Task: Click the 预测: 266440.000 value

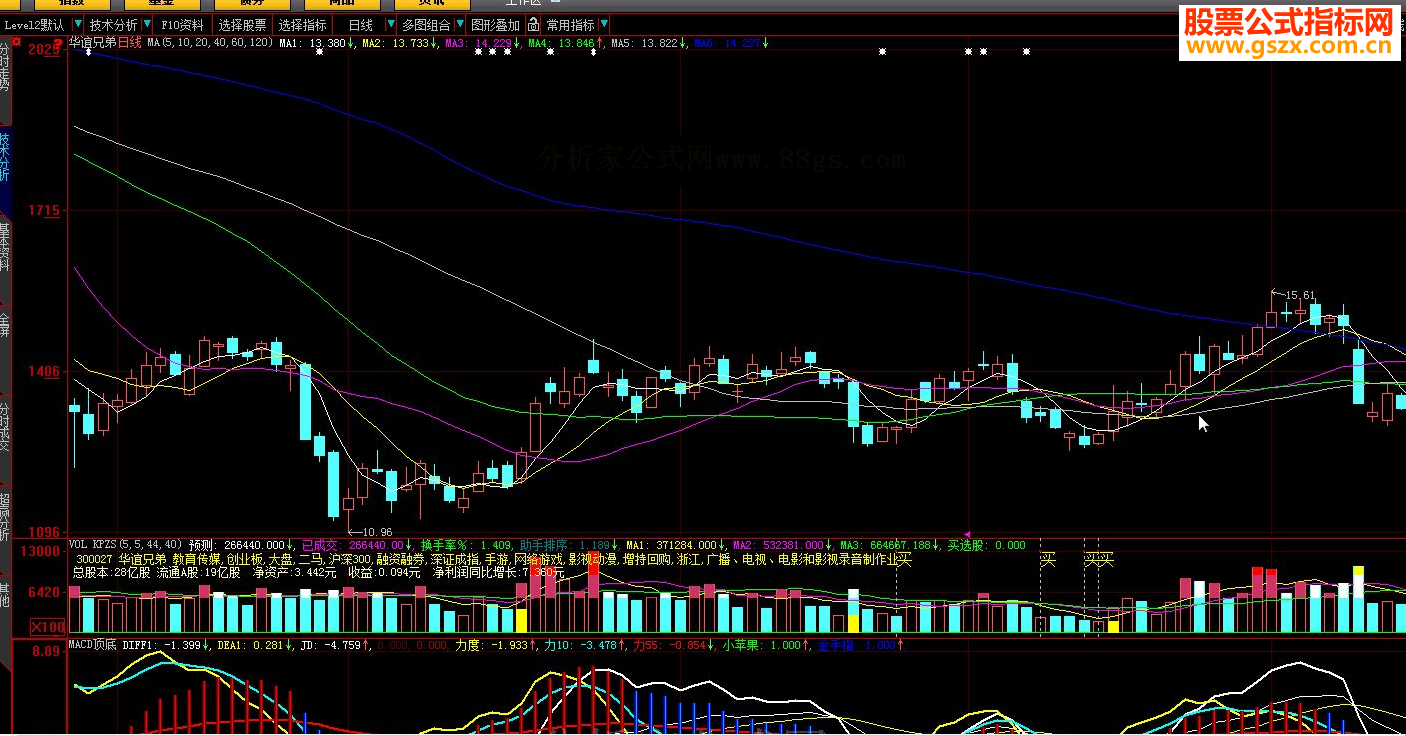Action: coord(235,545)
